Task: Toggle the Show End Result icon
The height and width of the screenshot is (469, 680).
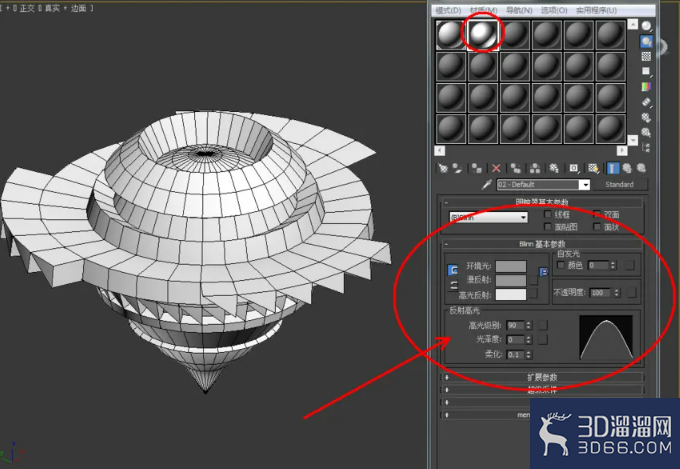Action: 613,168
